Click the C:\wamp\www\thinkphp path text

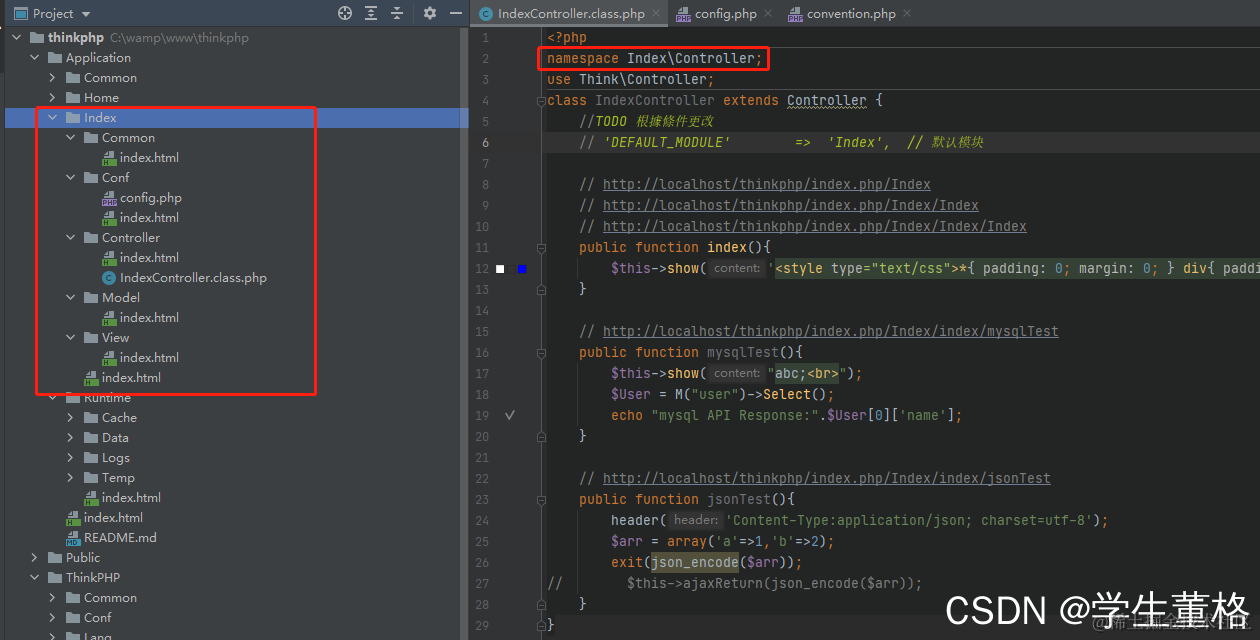(179, 38)
